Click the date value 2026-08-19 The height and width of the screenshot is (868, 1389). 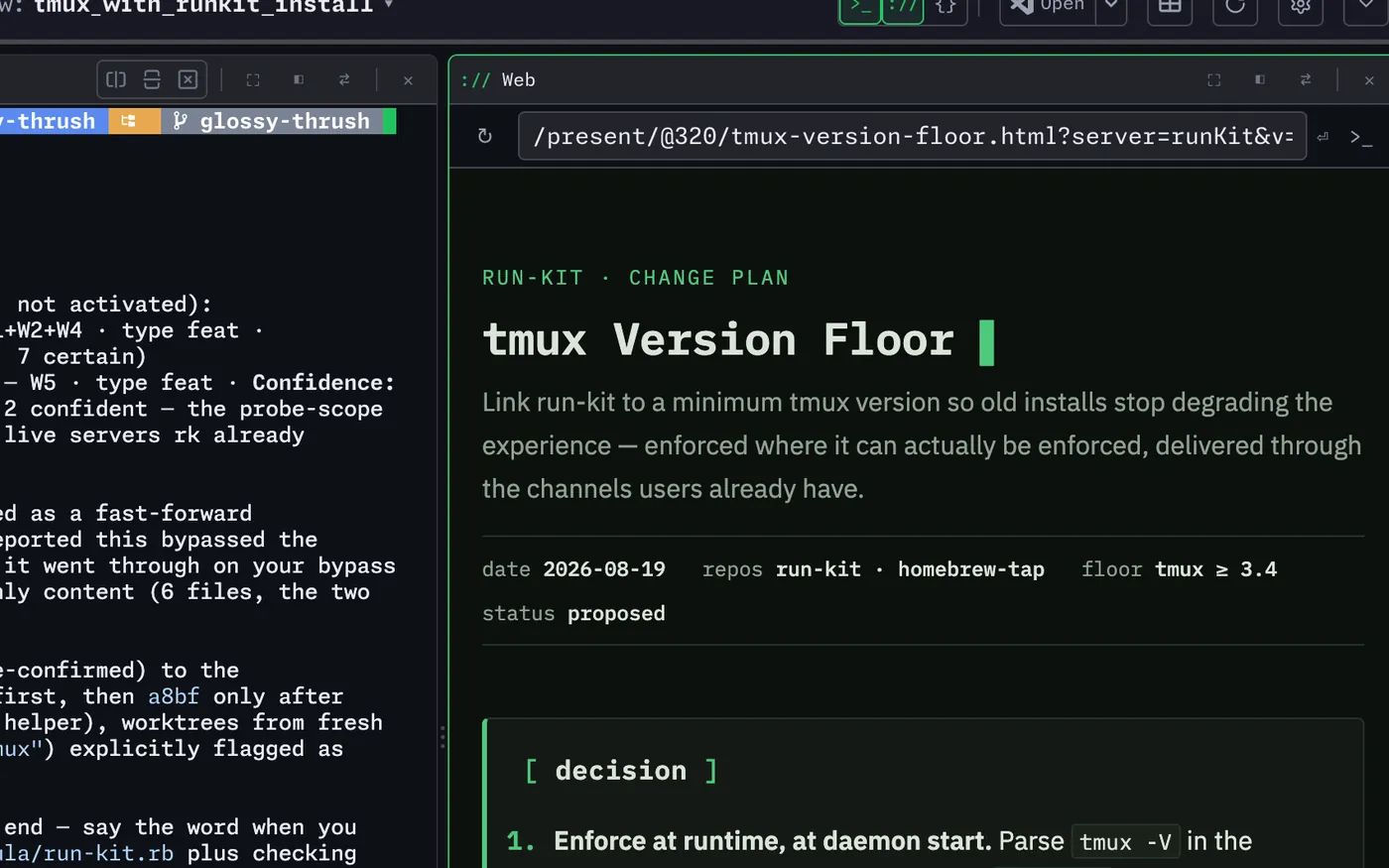[x=604, y=569]
